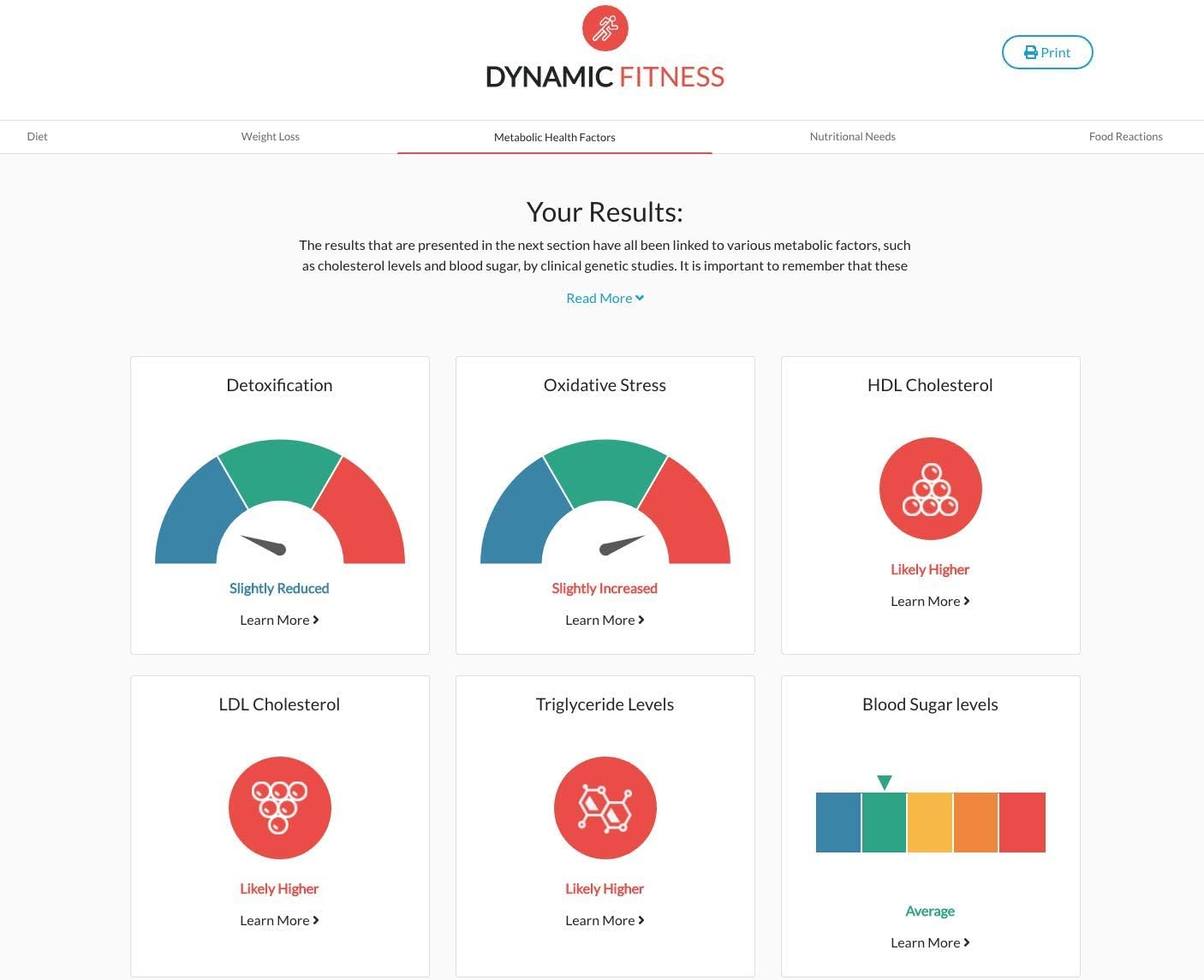1204x980 pixels.
Task: Click the Triglyceride Levels card title
Action: tap(605, 704)
